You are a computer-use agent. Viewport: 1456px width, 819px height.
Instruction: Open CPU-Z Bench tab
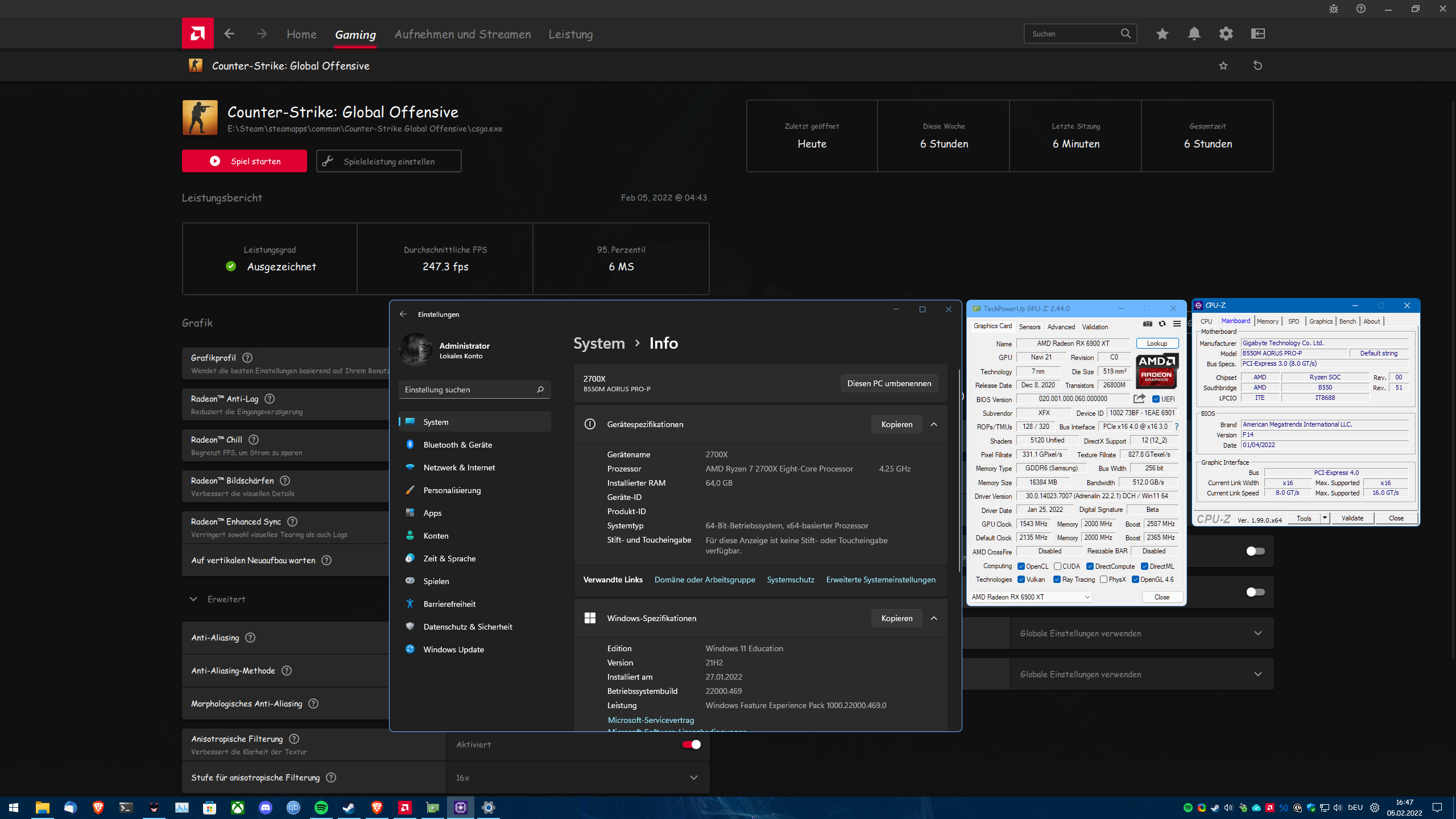pos(1347,321)
